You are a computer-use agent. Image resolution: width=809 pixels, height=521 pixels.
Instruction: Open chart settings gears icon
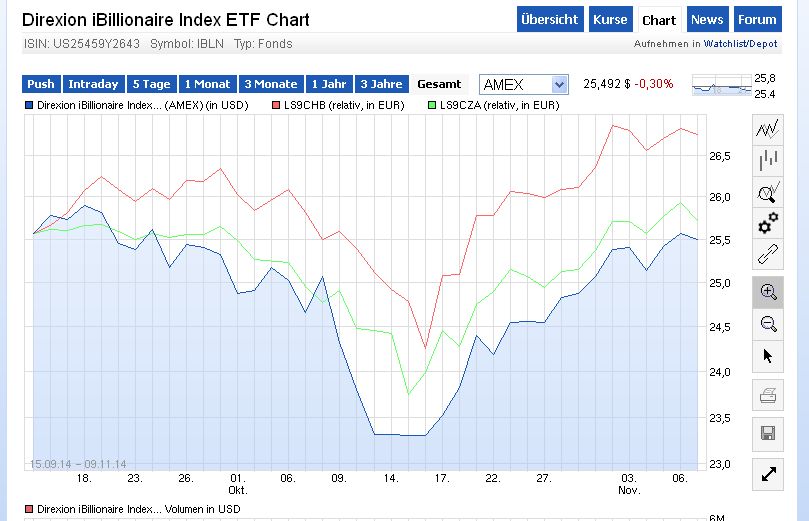pyautogui.click(x=768, y=223)
